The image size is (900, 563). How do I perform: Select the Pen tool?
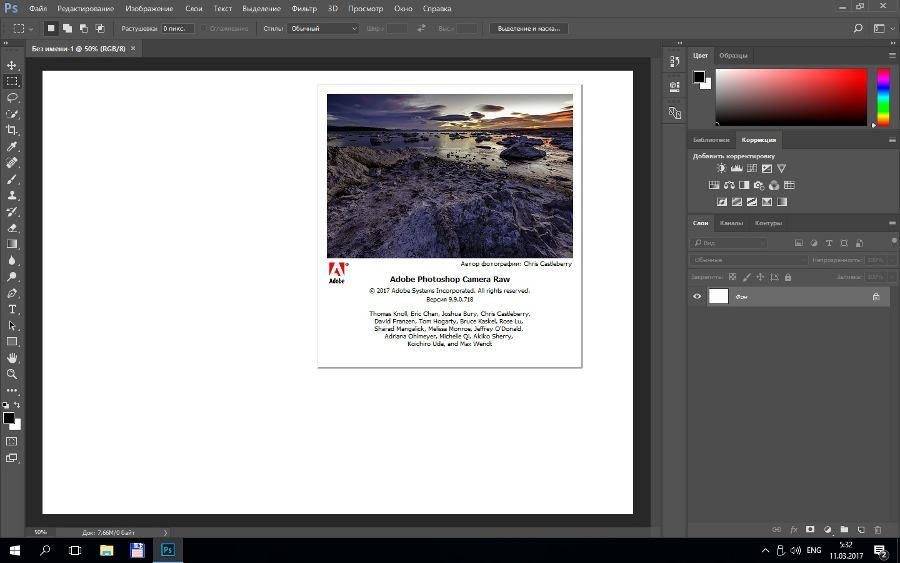click(11, 293)
